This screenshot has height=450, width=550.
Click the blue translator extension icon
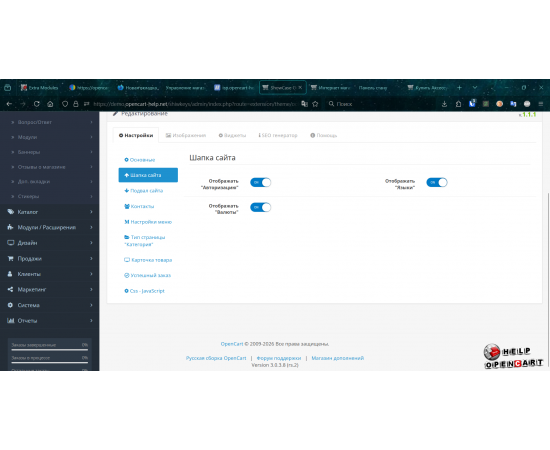(513, 104)
